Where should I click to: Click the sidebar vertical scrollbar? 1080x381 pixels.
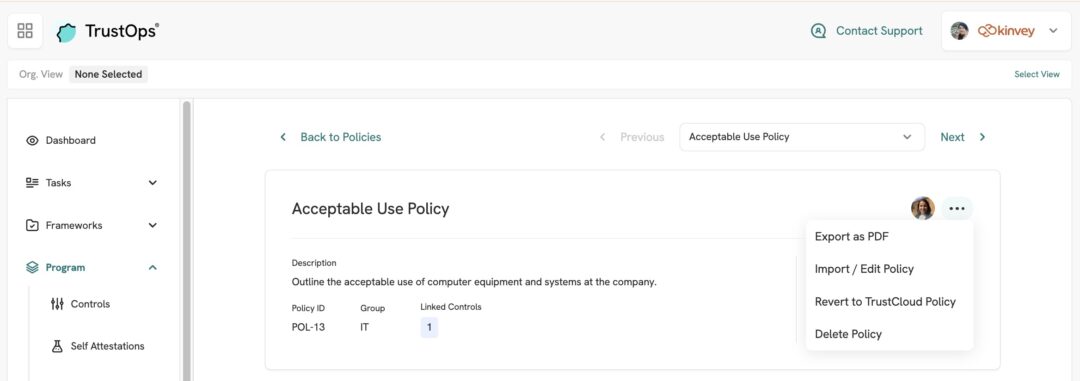(x=186, y=241)
